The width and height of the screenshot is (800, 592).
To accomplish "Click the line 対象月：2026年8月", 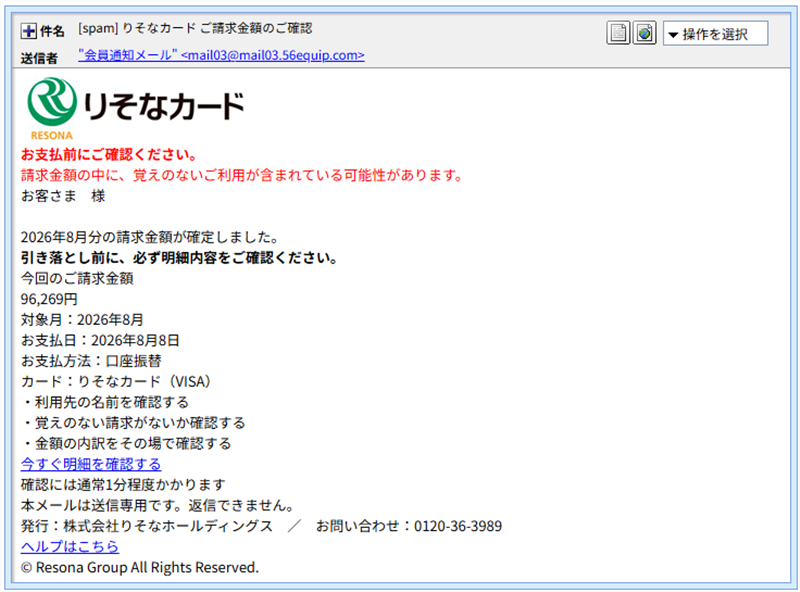I will [82, 320].
